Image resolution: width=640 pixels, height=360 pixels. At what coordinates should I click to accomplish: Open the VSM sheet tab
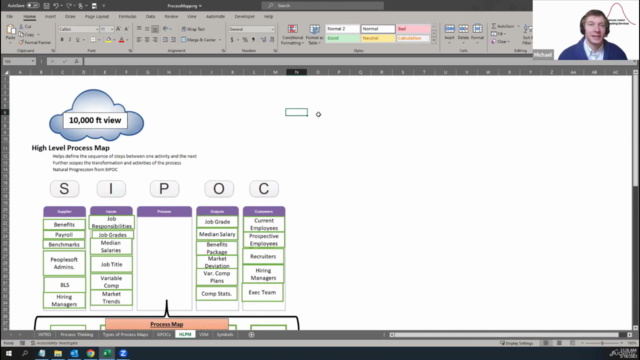[204, 335]
